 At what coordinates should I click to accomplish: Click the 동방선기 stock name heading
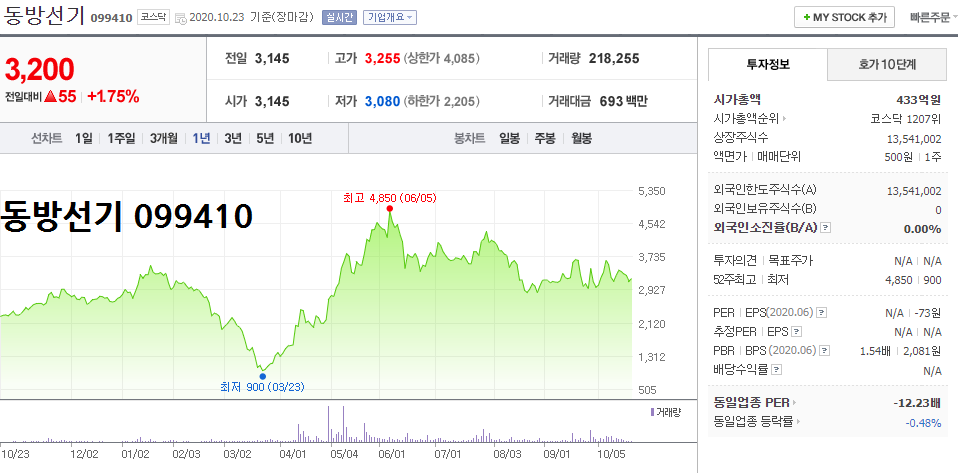coord(43,17)
